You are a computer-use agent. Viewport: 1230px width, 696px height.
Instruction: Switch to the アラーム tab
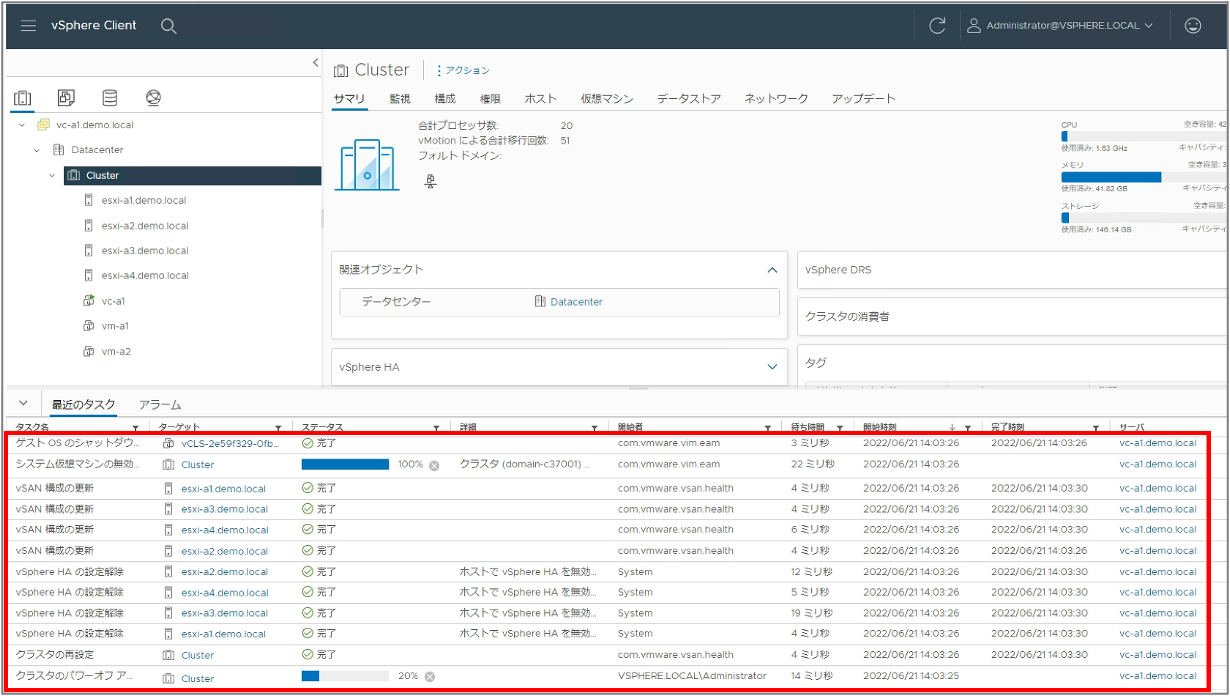[x=160, y=405]
